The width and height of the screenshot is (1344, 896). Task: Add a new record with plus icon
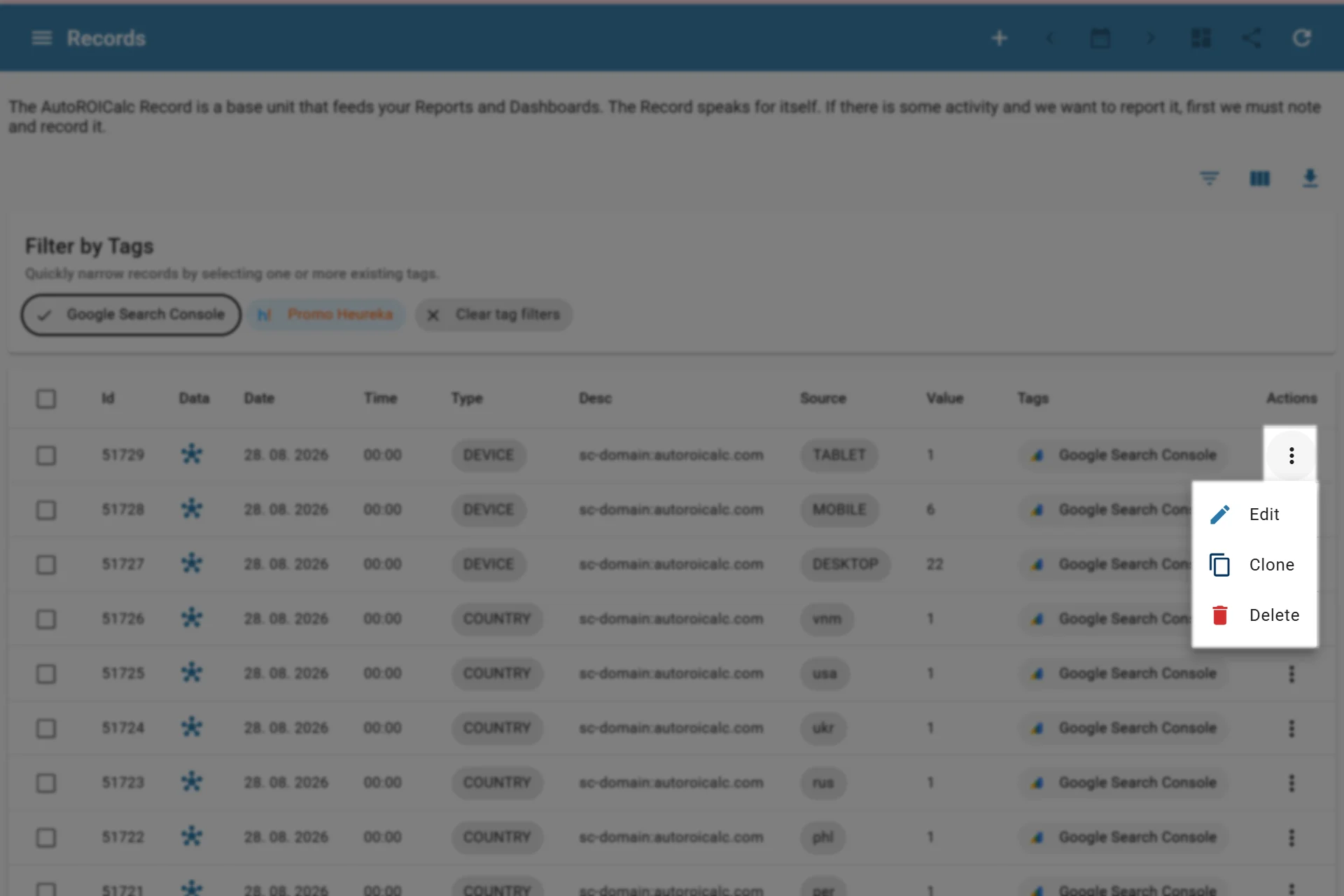[x=1000, y=38]
